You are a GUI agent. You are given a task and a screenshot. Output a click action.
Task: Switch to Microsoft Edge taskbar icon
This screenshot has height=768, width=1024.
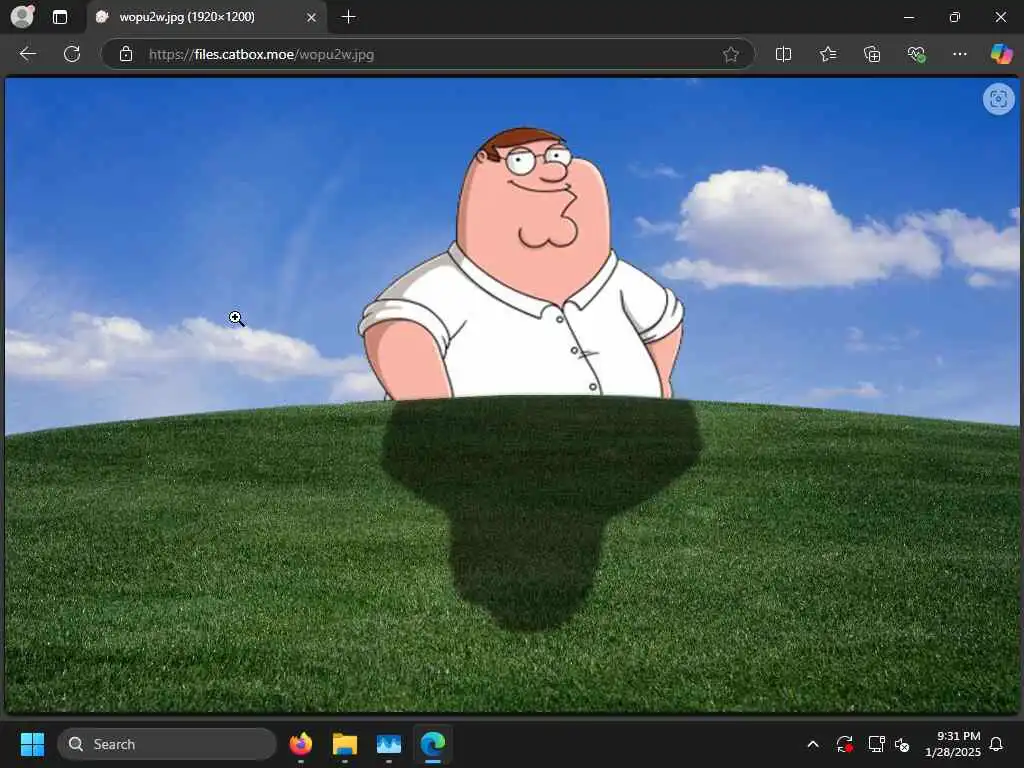(432, 744)
